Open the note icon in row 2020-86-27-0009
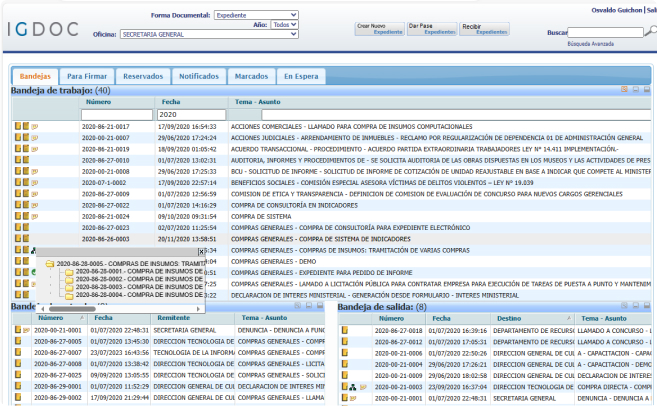Screen dimensions: 657x406 tap(35, 194)
